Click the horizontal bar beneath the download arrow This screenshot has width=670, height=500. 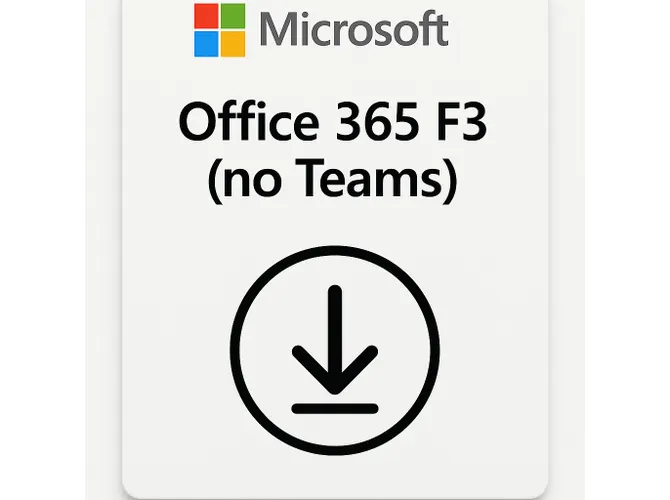pos(335,409)
